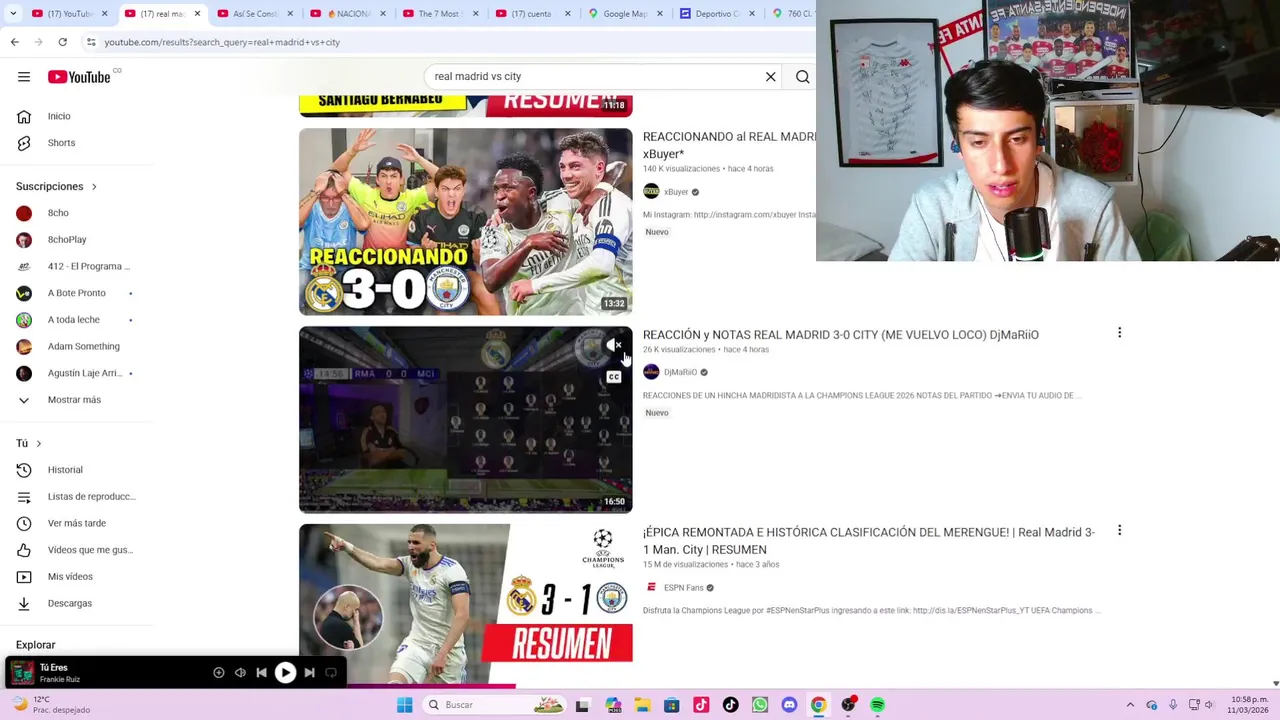Open the DjMaRiiO reaction video thumbnail
1280x720 pixels.
465,420
